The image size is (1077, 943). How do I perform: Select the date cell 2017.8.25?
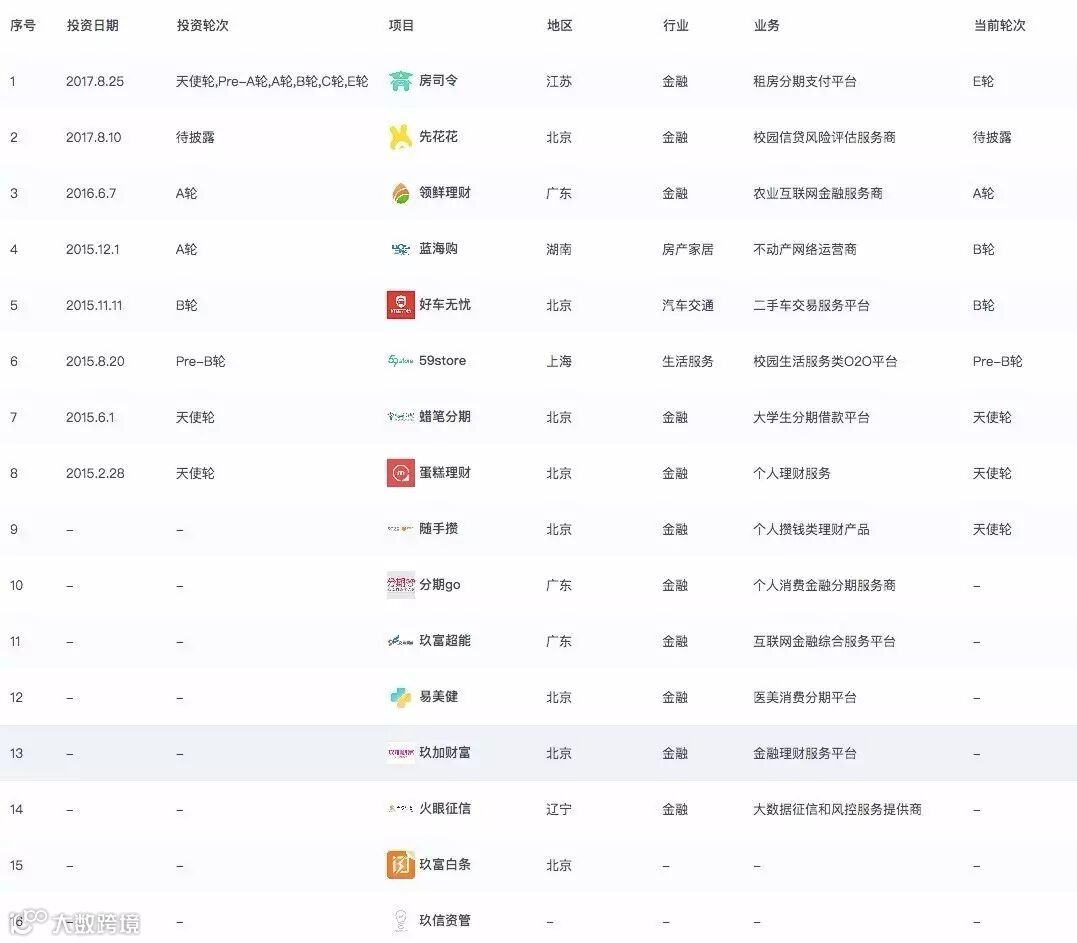tap(95, 81)
